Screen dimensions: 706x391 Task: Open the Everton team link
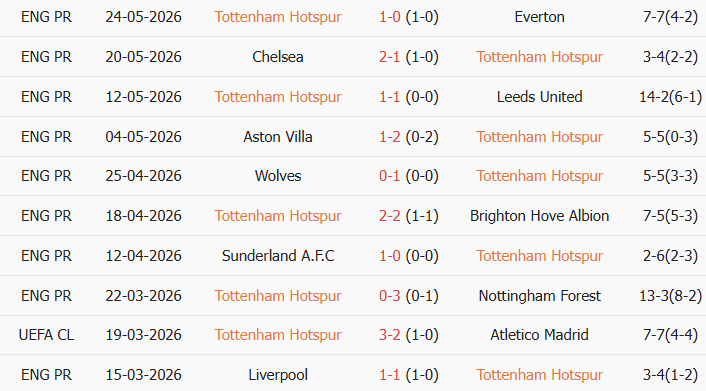(x=539, y=17)
